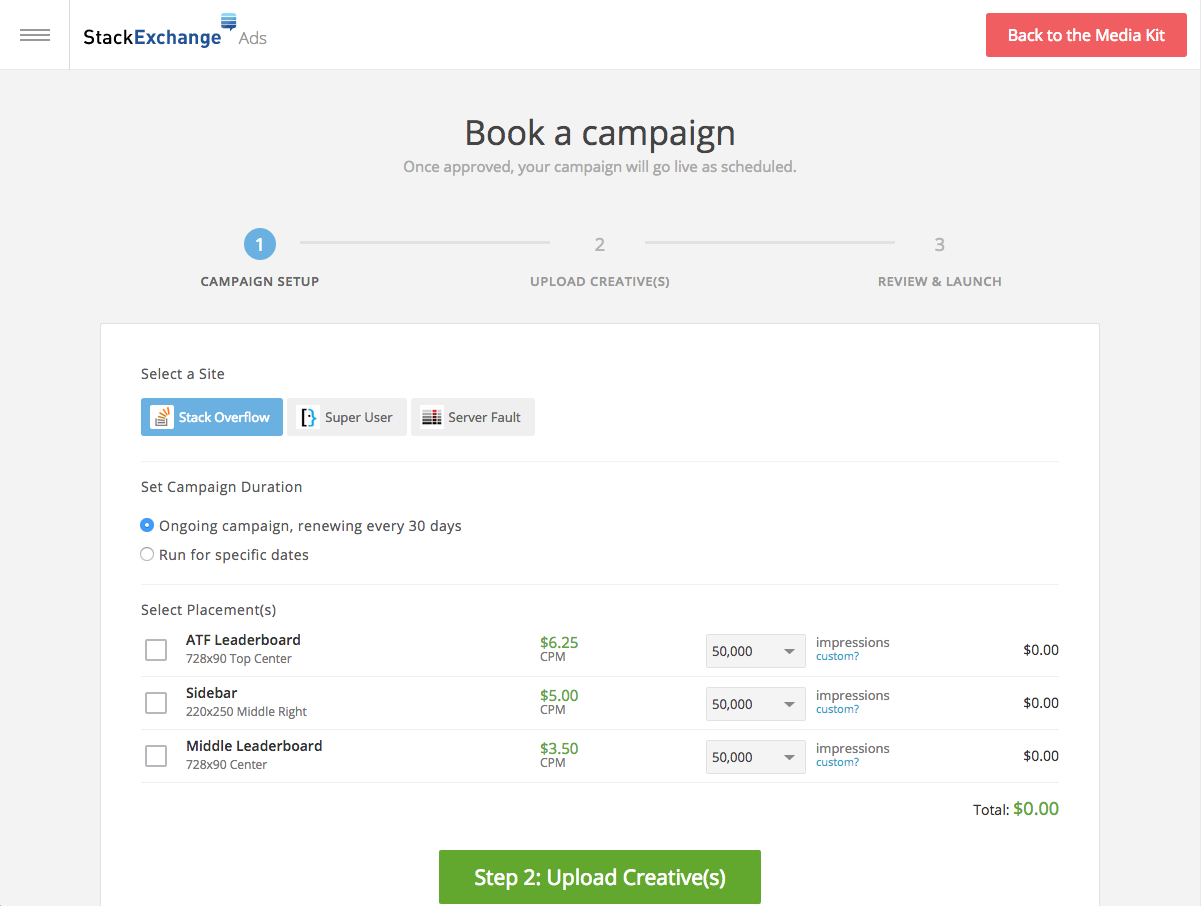Image resolution: width=1201 pixels, height=906 pixels.
Task: Go to step 3 Review & Launch indicator
Action: coord(940,260)
